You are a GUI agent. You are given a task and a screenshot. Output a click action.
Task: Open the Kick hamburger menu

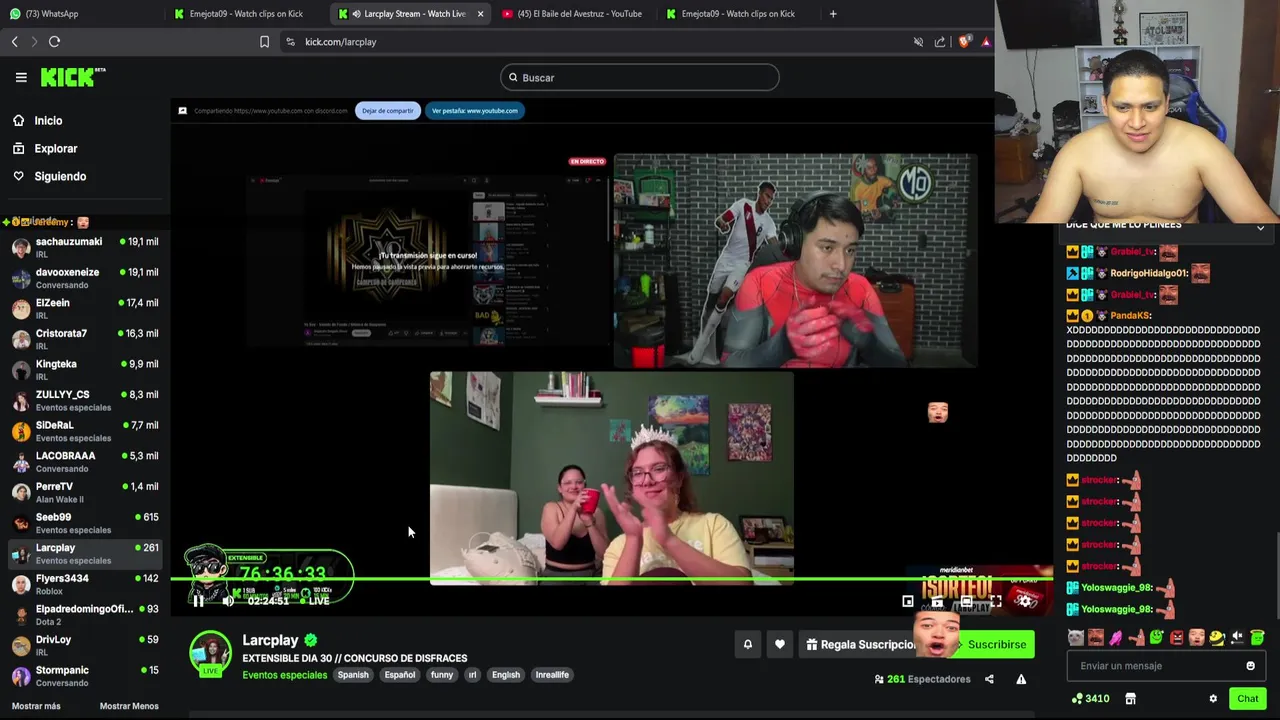[21, 77]
